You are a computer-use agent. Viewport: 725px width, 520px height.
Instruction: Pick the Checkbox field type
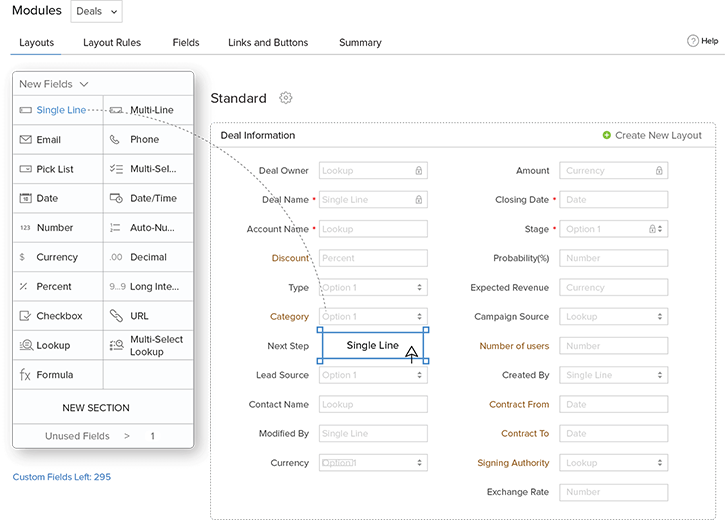coord(58,316)
